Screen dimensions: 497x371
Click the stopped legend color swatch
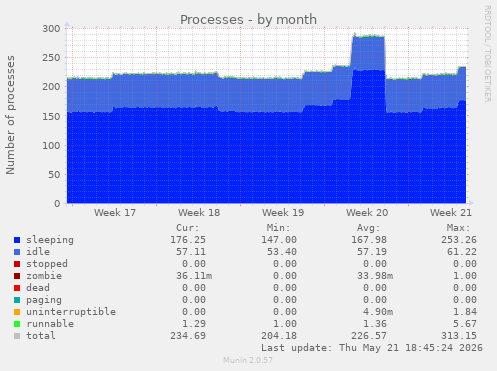(17, 264)
